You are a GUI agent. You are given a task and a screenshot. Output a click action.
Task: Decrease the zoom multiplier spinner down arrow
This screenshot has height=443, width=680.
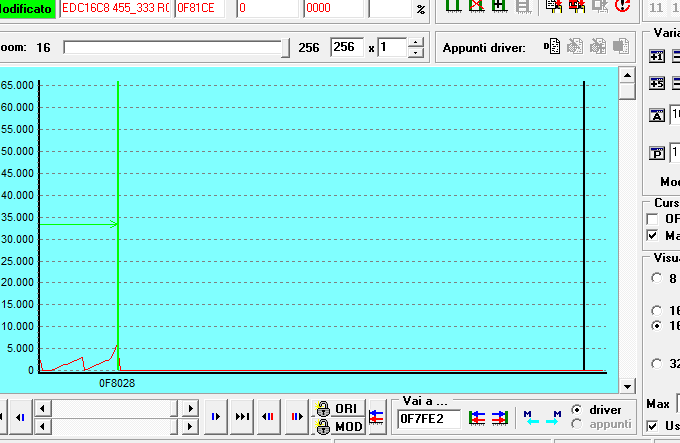click(x=416, y=53)
